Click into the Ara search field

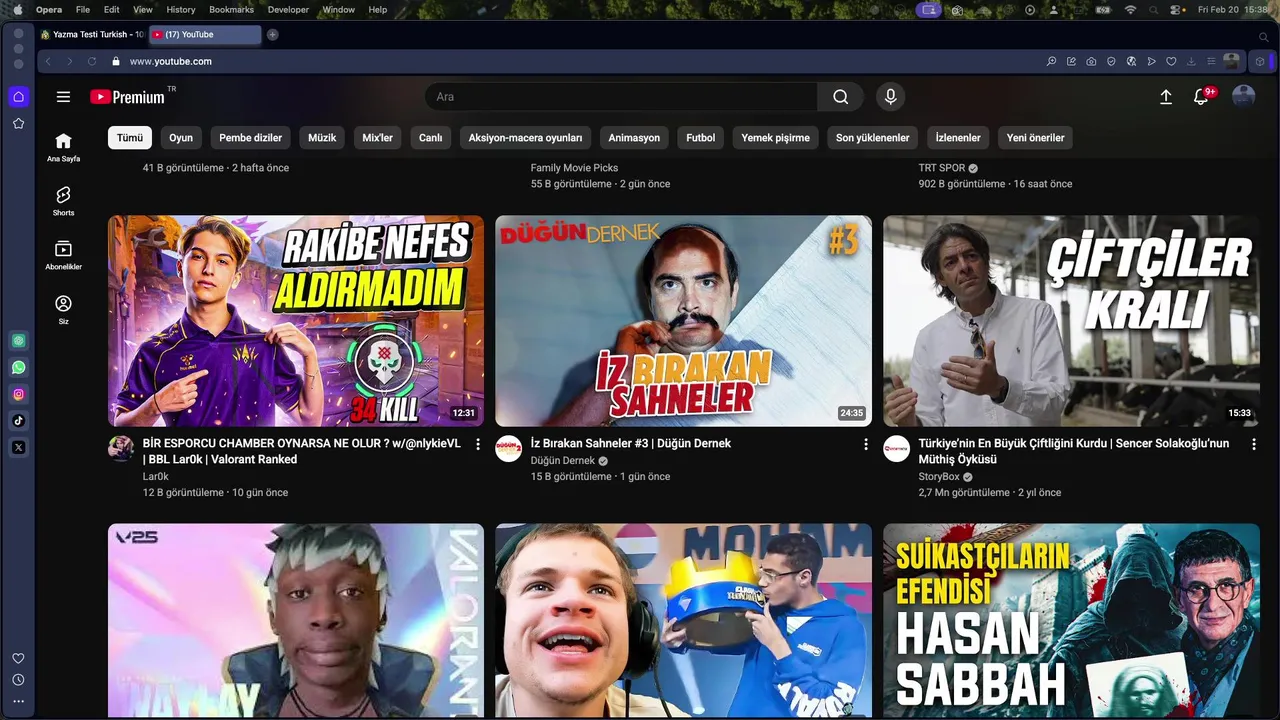[621, 97]
